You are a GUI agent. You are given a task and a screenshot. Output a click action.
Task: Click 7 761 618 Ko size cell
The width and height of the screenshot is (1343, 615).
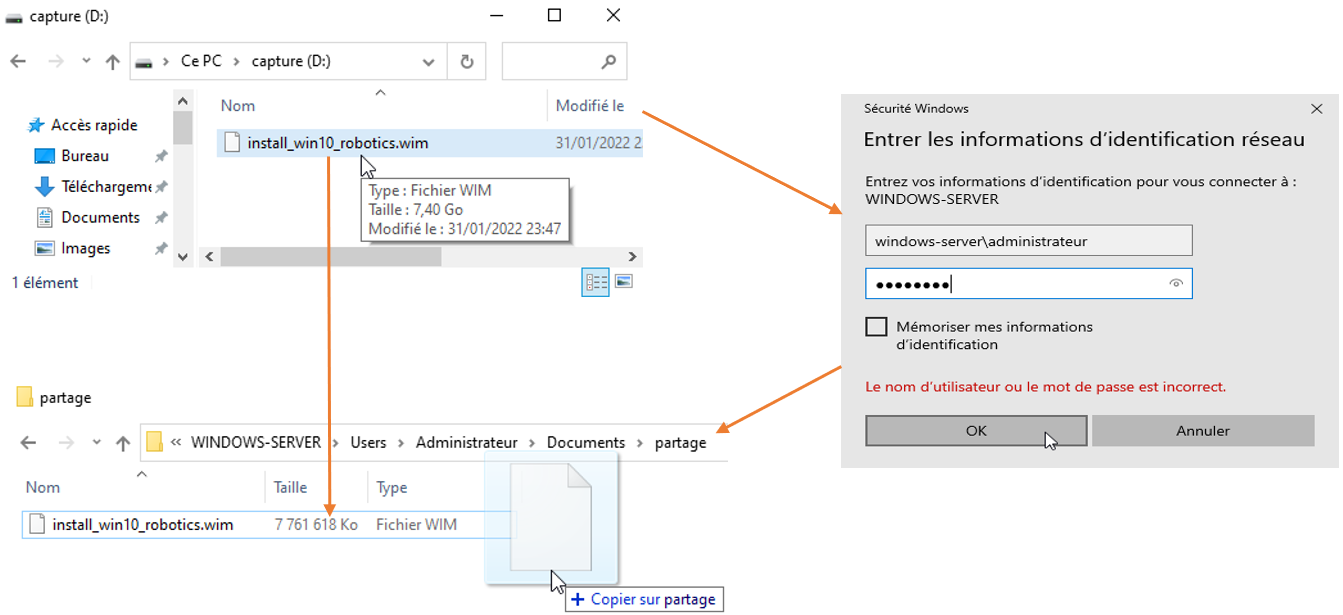point(316,524)
